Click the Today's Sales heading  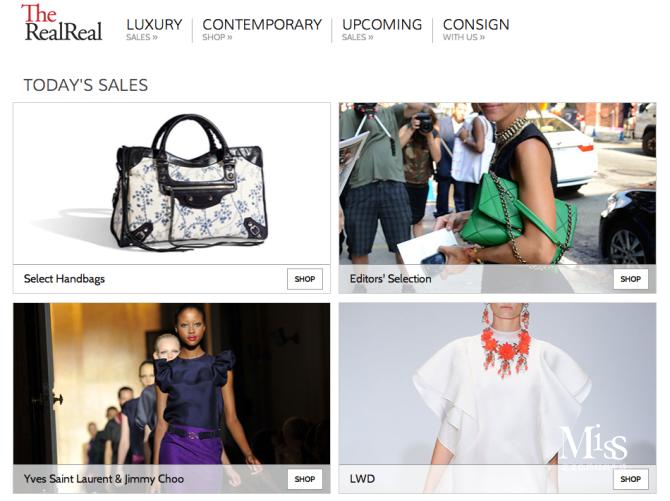tap(86, 85)
